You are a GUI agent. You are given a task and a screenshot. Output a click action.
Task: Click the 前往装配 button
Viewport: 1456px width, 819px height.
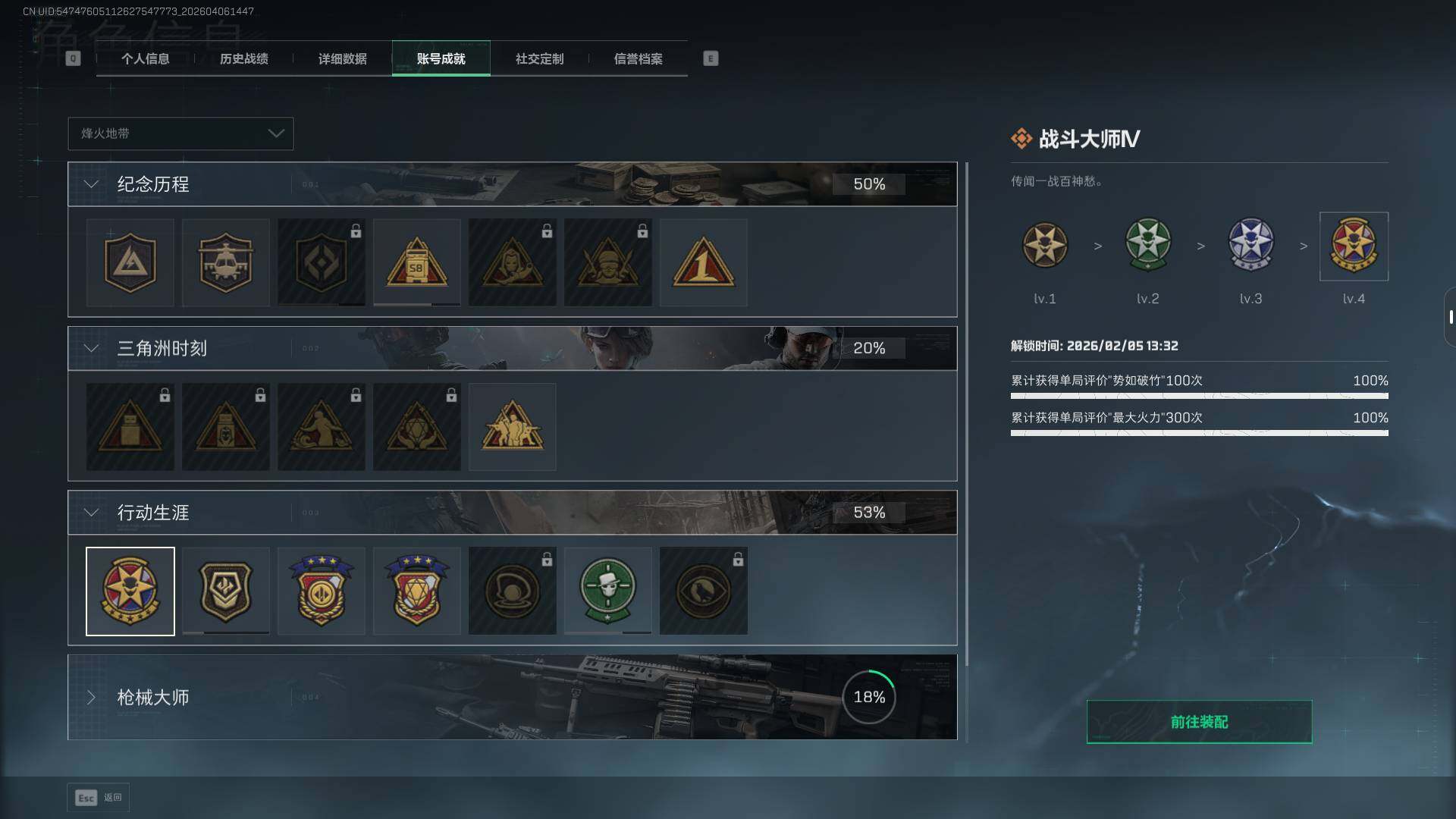[x=1199, y=722]
